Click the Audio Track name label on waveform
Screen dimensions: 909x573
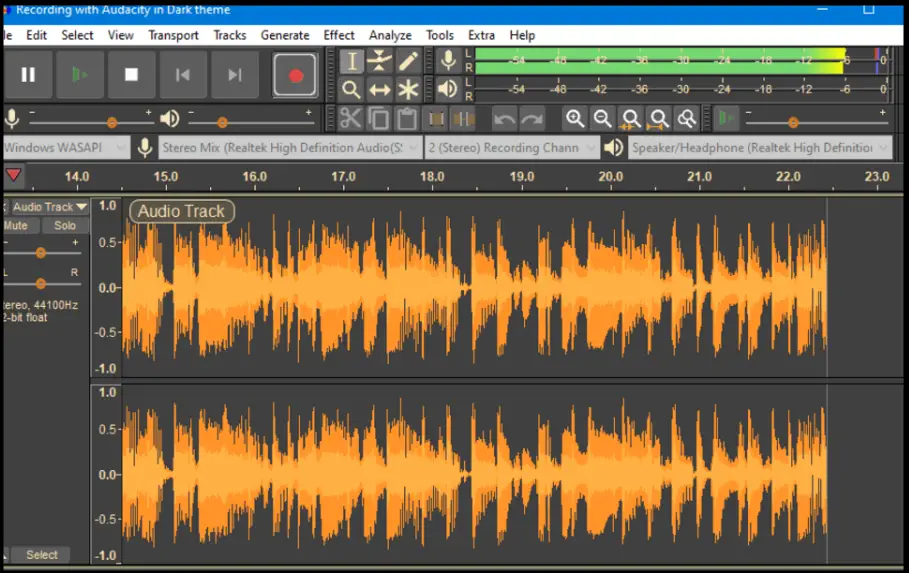click(181, 211)
